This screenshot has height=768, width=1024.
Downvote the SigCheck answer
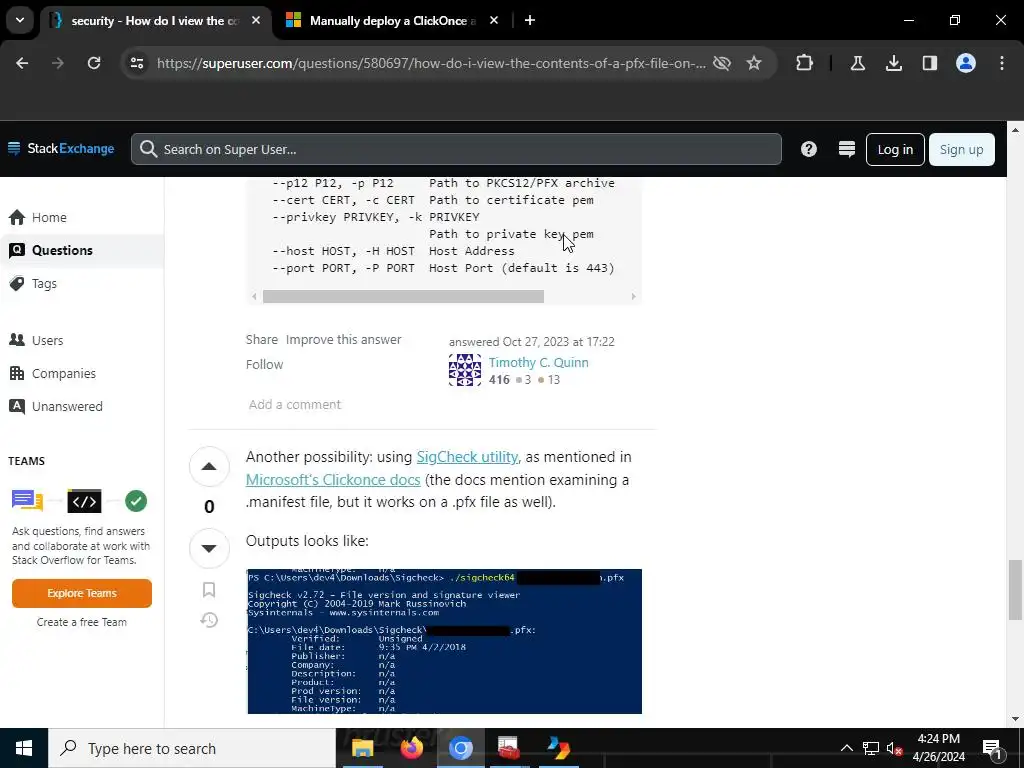click(209, 548)
